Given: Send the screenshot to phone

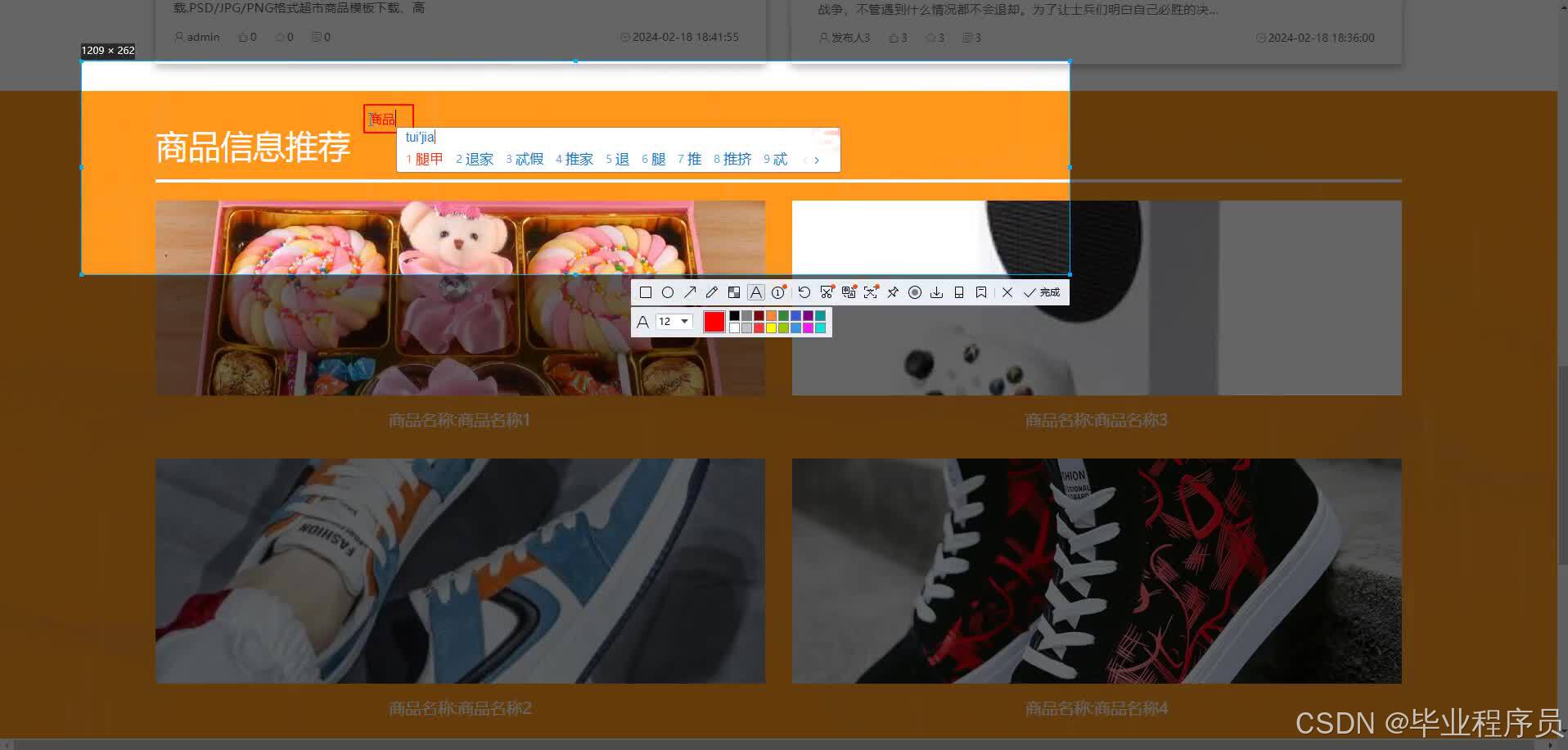Looking at the screenshot, I should [x=959, y=292].
